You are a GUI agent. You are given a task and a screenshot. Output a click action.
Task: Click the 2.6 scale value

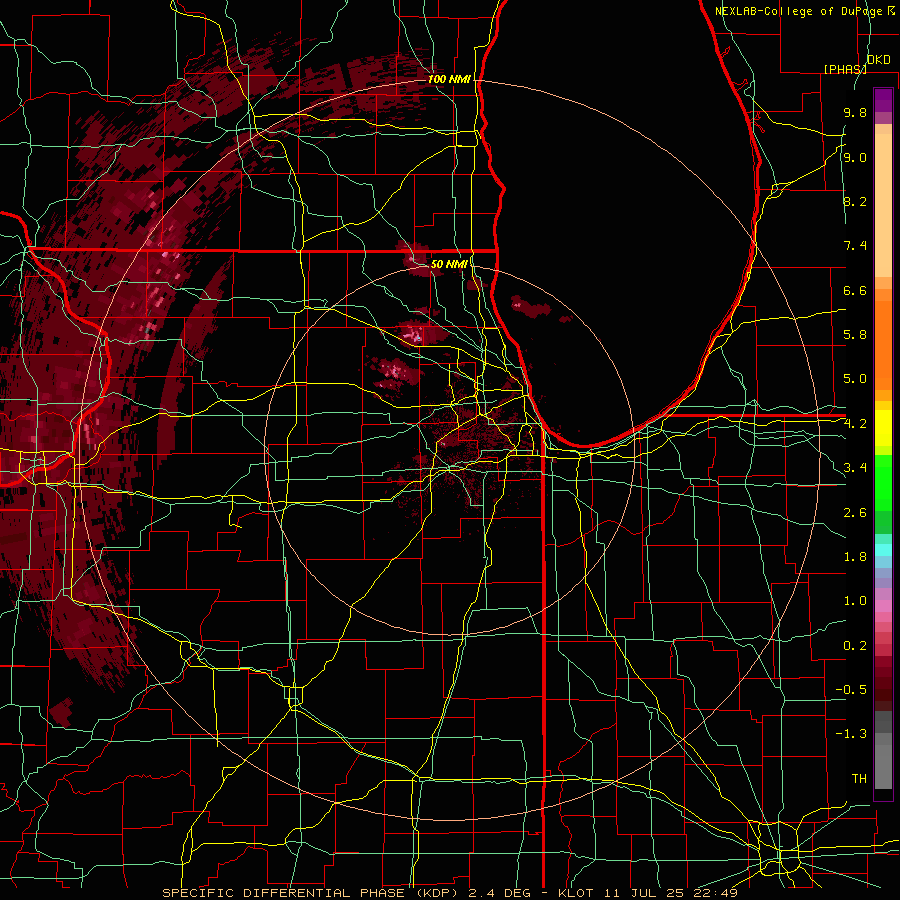pos(855,513)
